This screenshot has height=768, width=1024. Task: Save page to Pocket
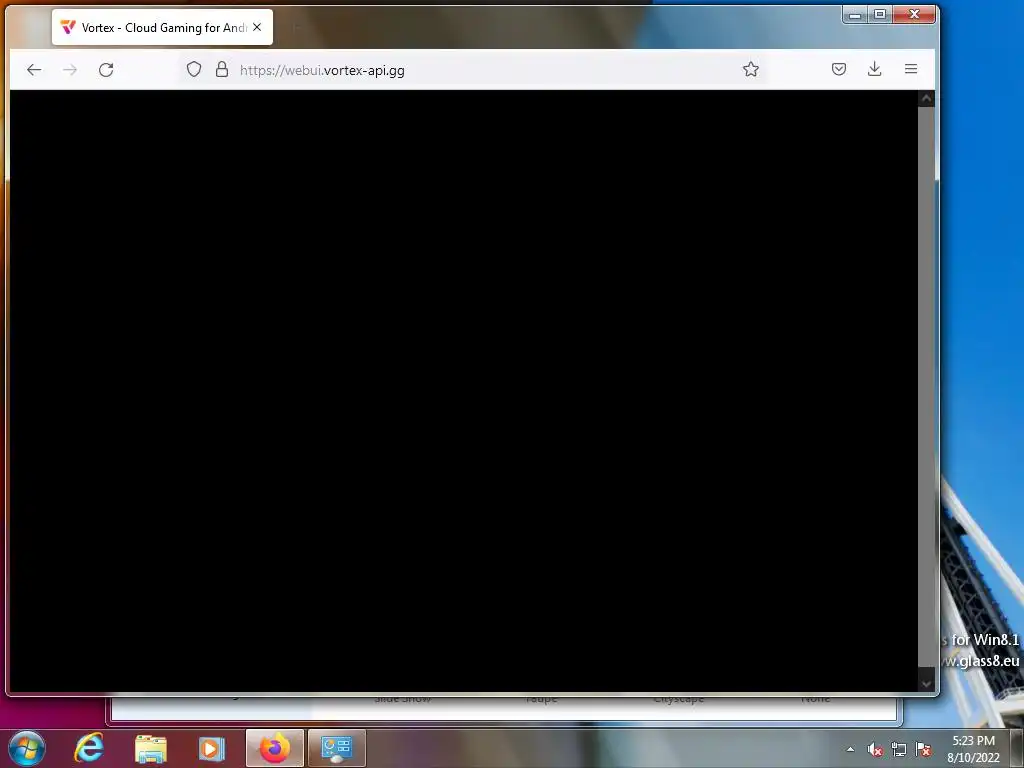839,69
